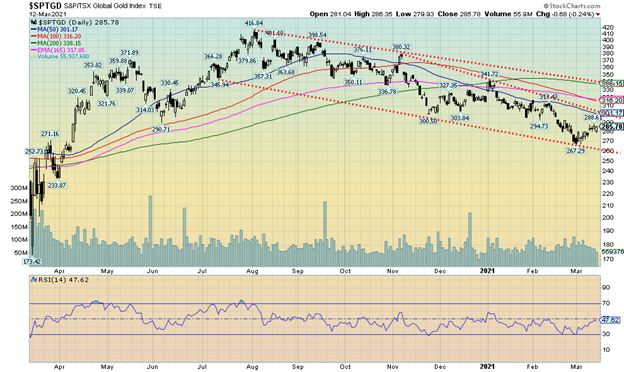Click the MA(50) 301.17 legend entry

click(55, 29)
